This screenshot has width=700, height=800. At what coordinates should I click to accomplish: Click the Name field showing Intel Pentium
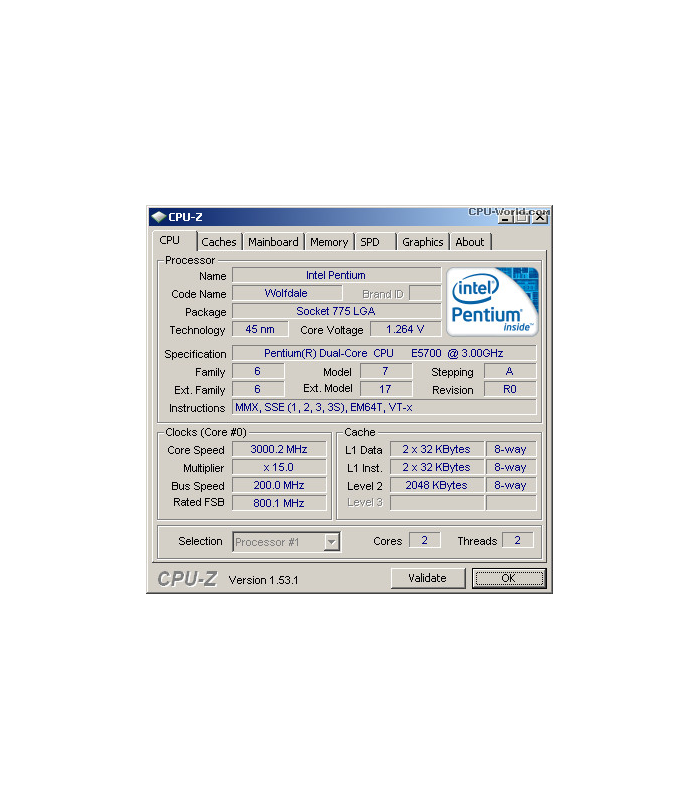pos(336,275)
